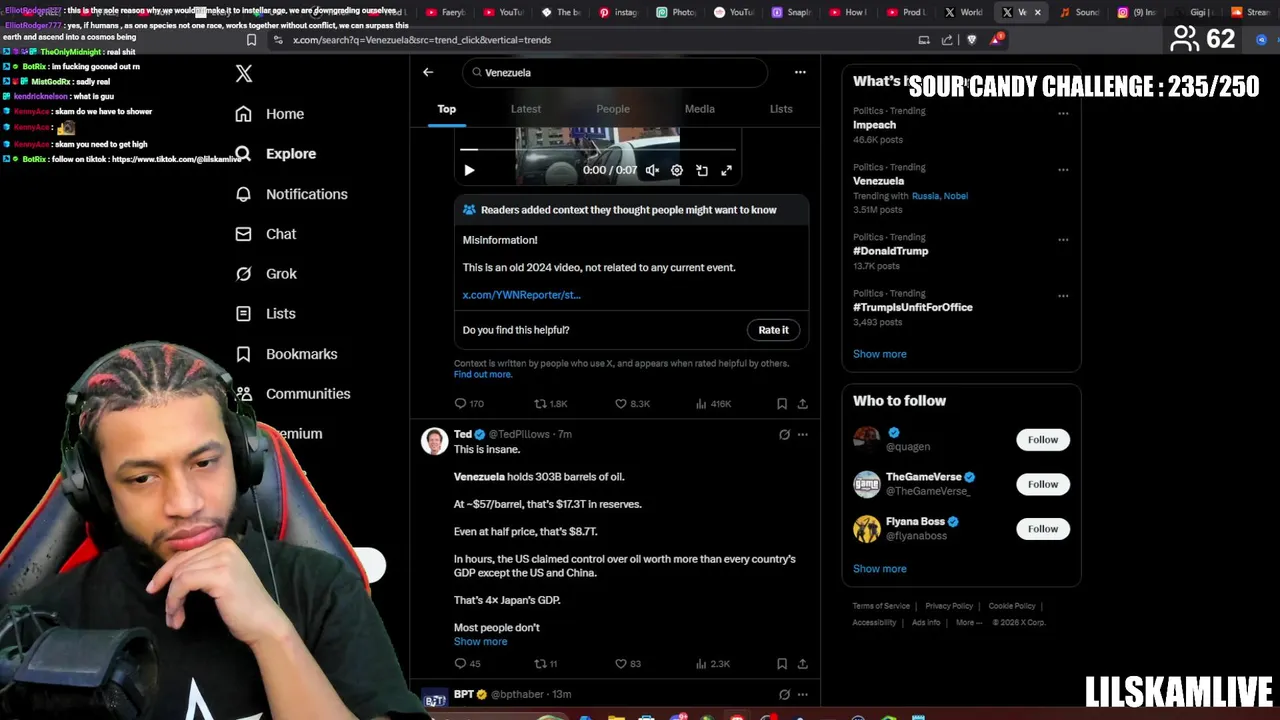
Task: Open video settings gear
Action: pyautogui.click(x=677, y=170)
